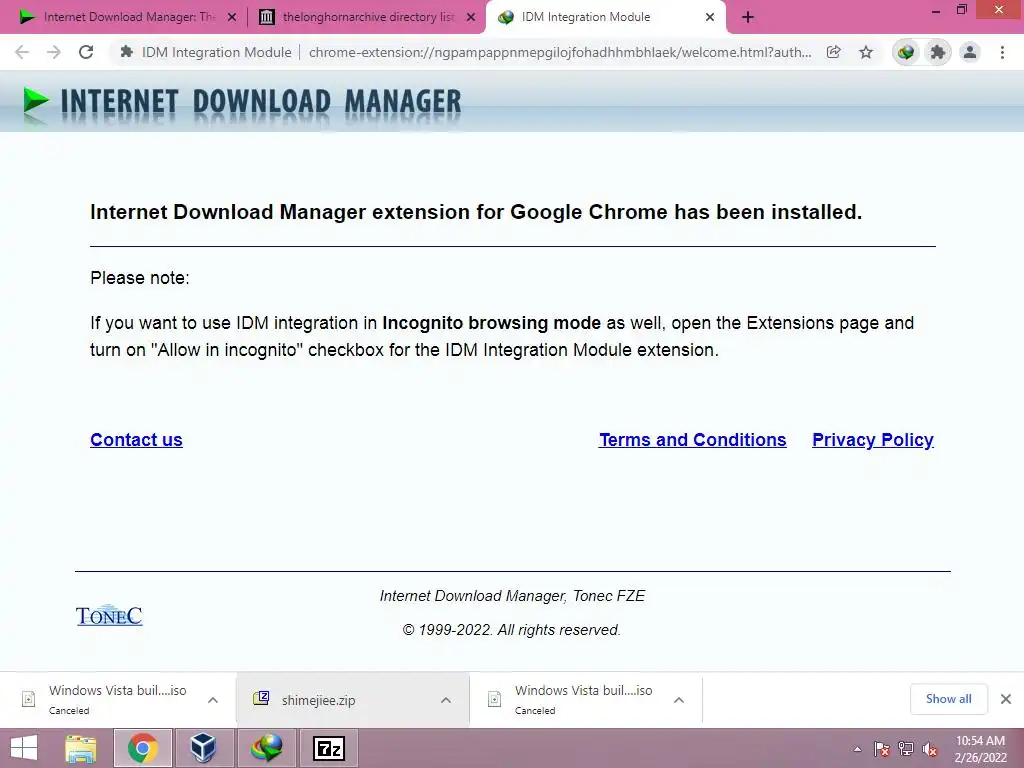Image resolution: width=1024 pixels, height=768 pixels.
Task: Open the Windows Start menu
Action: (24, 748)
